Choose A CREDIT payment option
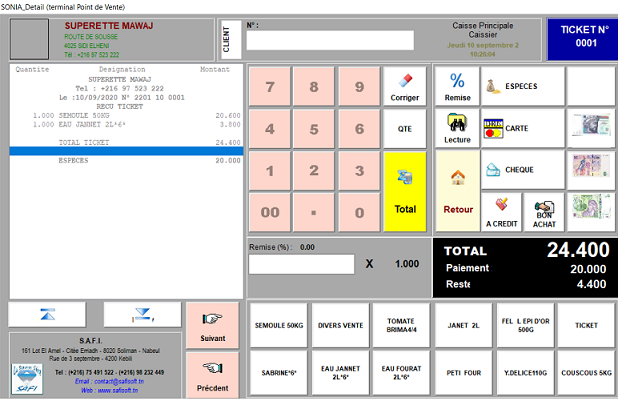618x401 pixels. (501, 212)
